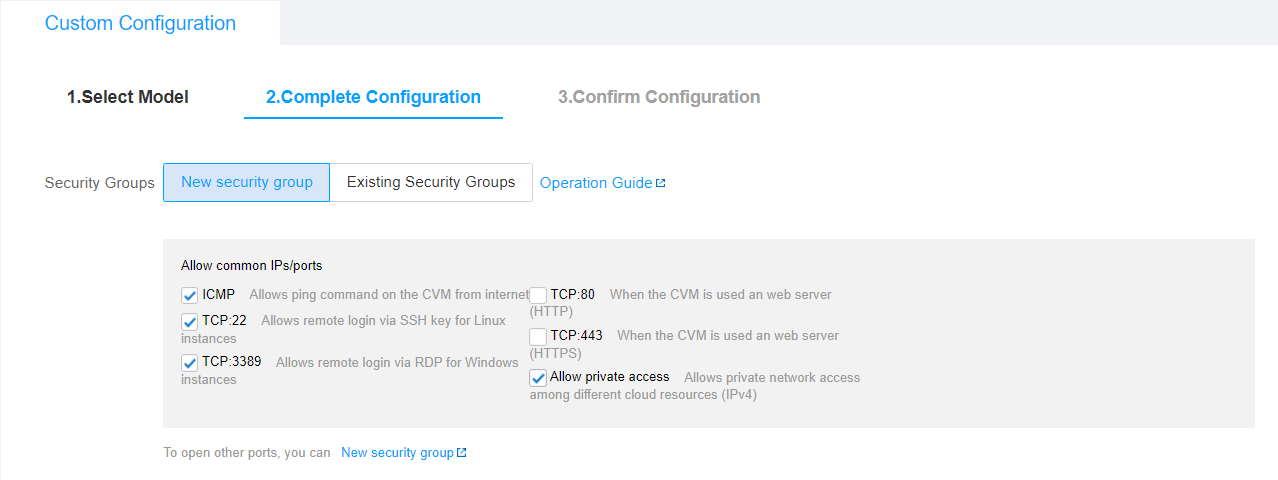Click external-link icon after bottom New security group
The height and width of the screenshot is (480, 1278).
(461, 453)
